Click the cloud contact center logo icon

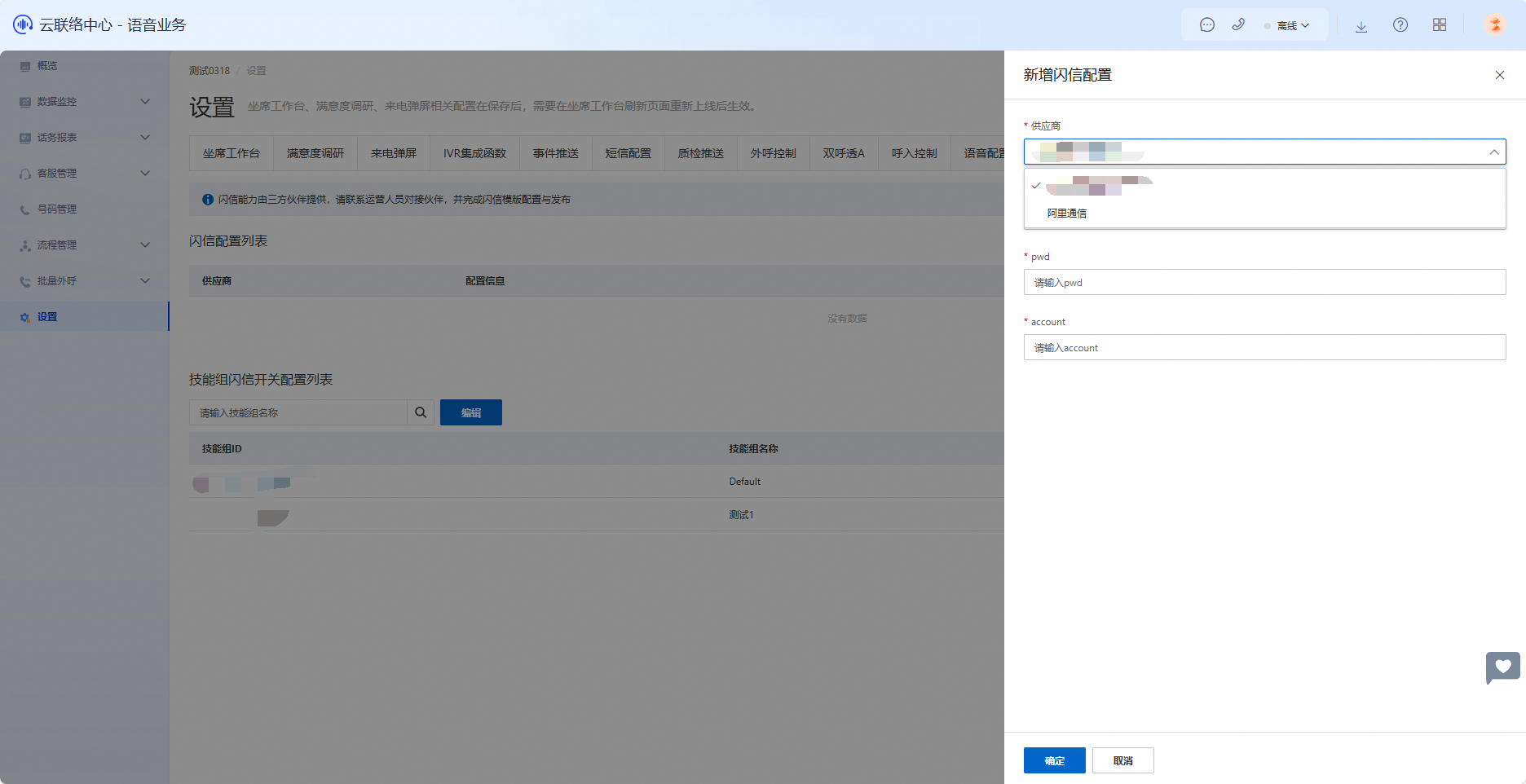pyautogui.click(x=23, y=24)
